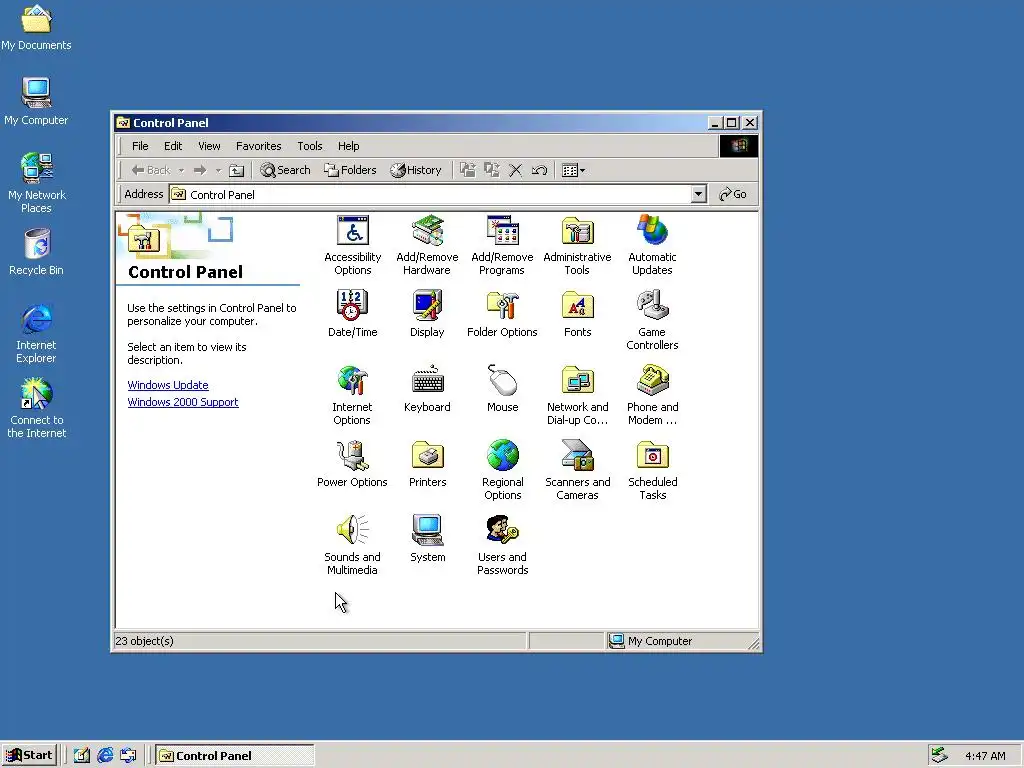Open the View menu
The width and height of the screenshot is (1024, 768).
point(209,146)
